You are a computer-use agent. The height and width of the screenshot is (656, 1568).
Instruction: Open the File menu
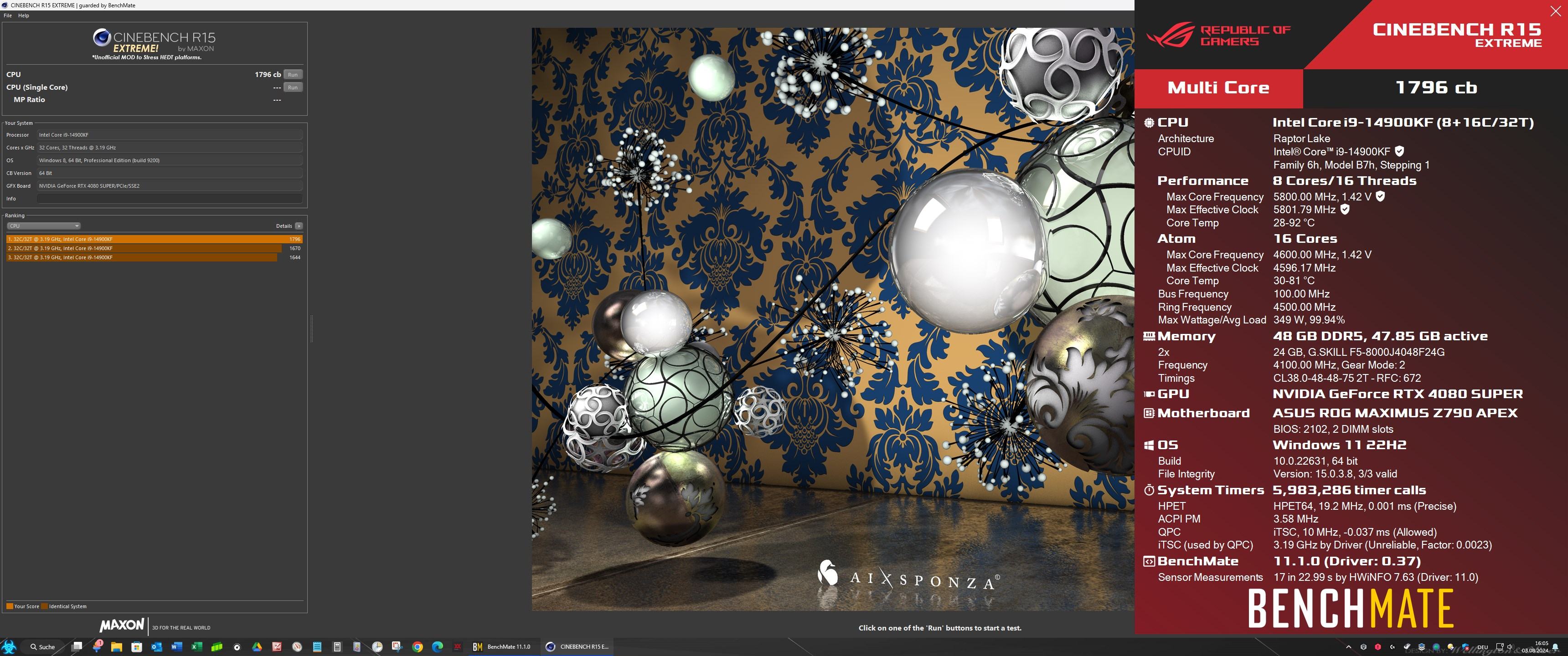(8, 16)
